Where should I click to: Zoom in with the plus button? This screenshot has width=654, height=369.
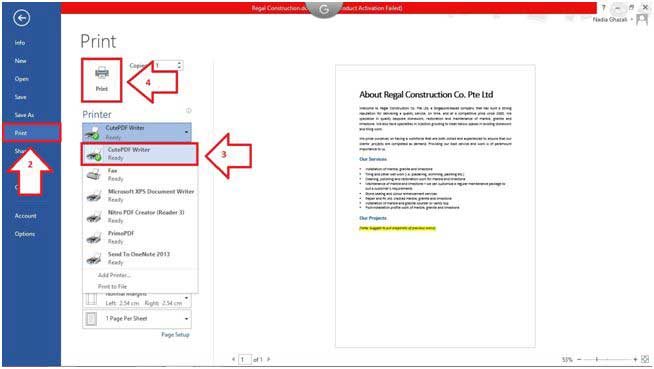click(x=635, y=359)
